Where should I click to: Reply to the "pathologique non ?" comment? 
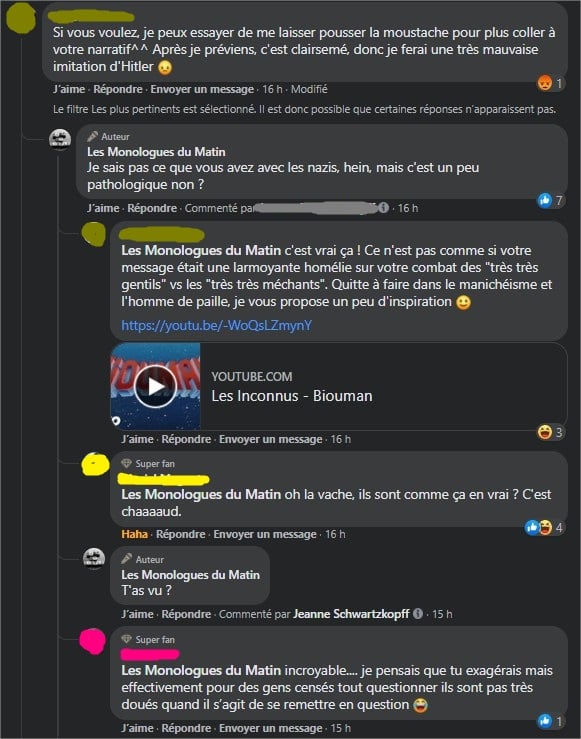click(152, 208)
